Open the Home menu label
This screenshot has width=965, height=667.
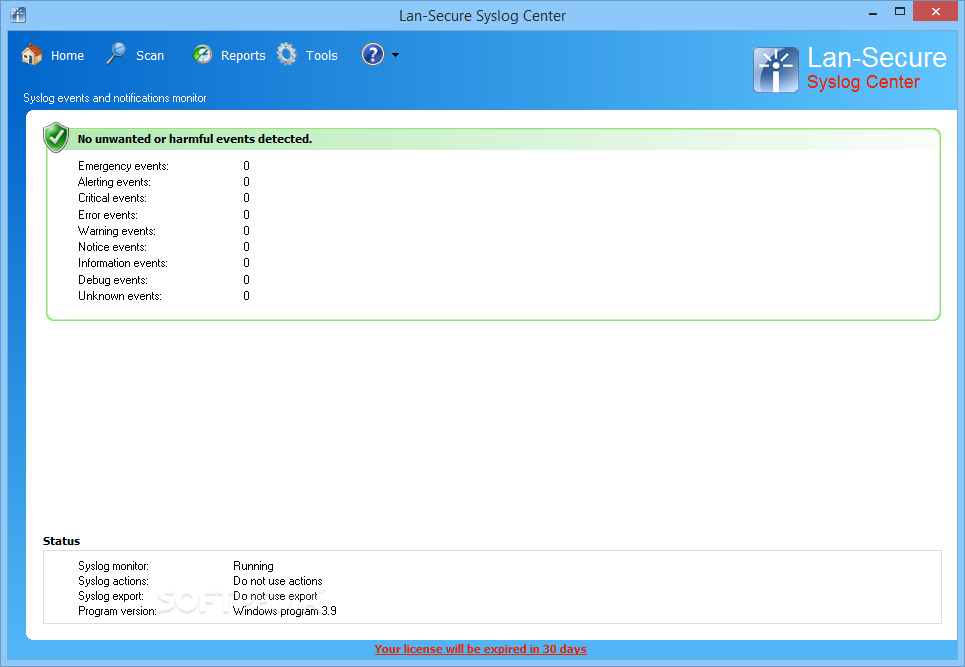(x=67, y=55)
